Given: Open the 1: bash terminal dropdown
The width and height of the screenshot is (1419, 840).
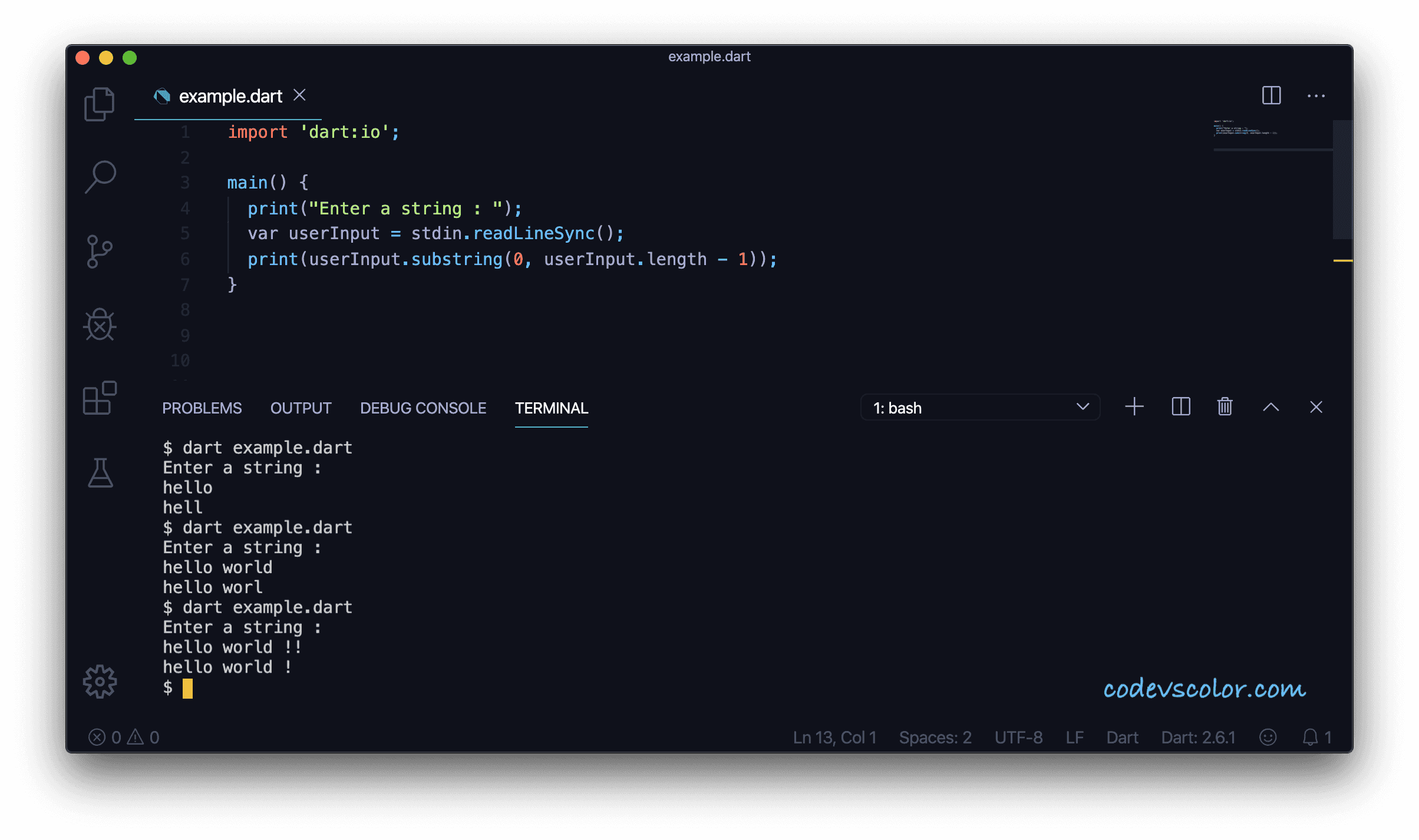Looking at the screenshot, I should click(980, 408).
